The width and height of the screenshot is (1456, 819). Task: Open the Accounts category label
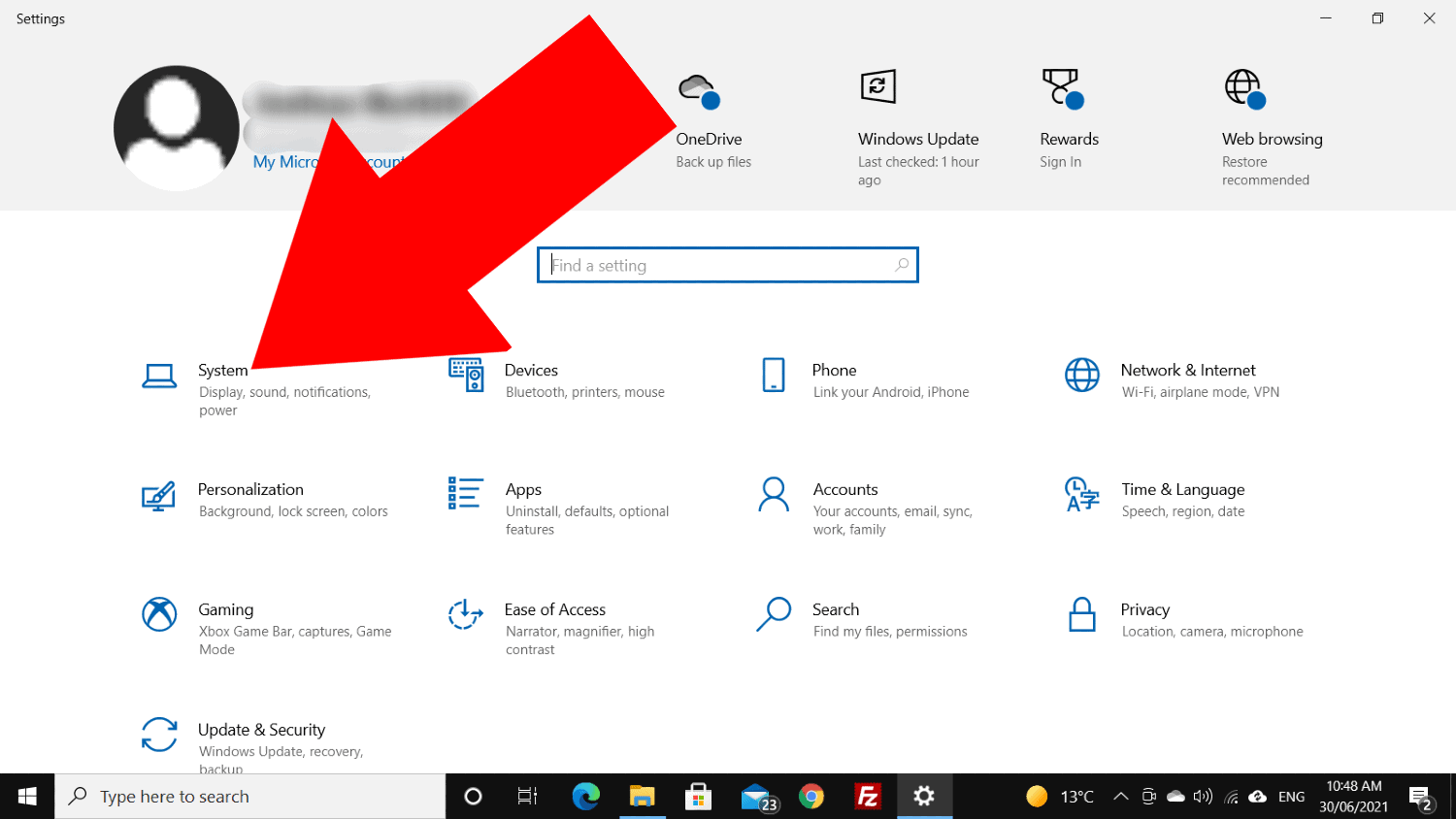point(845,490)
